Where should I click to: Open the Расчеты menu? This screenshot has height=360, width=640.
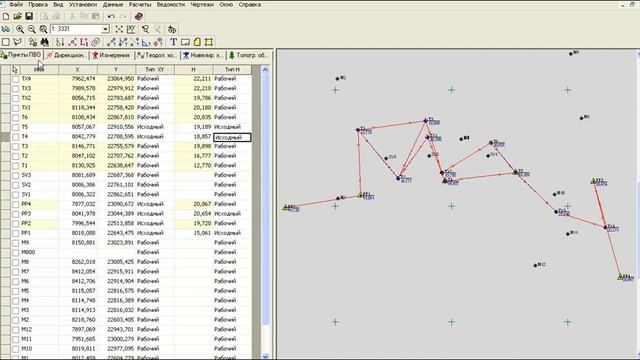click(x=140, y=4)
